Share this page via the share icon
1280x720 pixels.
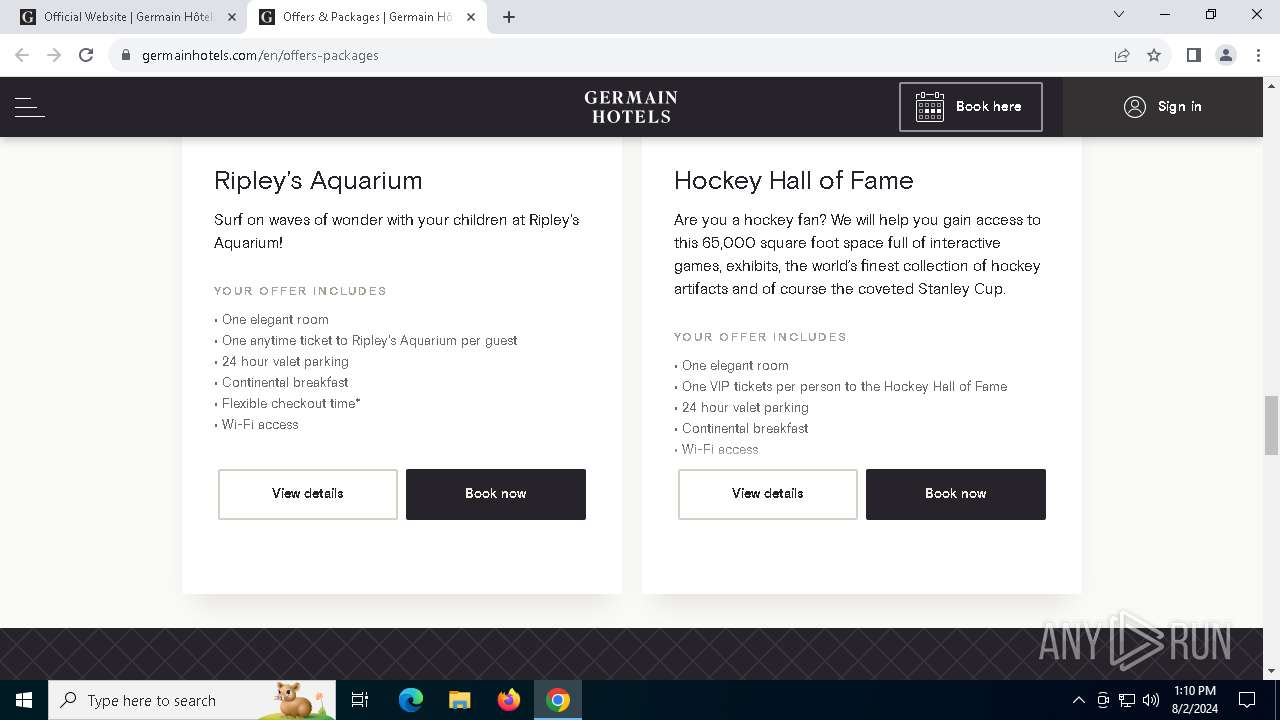1122,55
